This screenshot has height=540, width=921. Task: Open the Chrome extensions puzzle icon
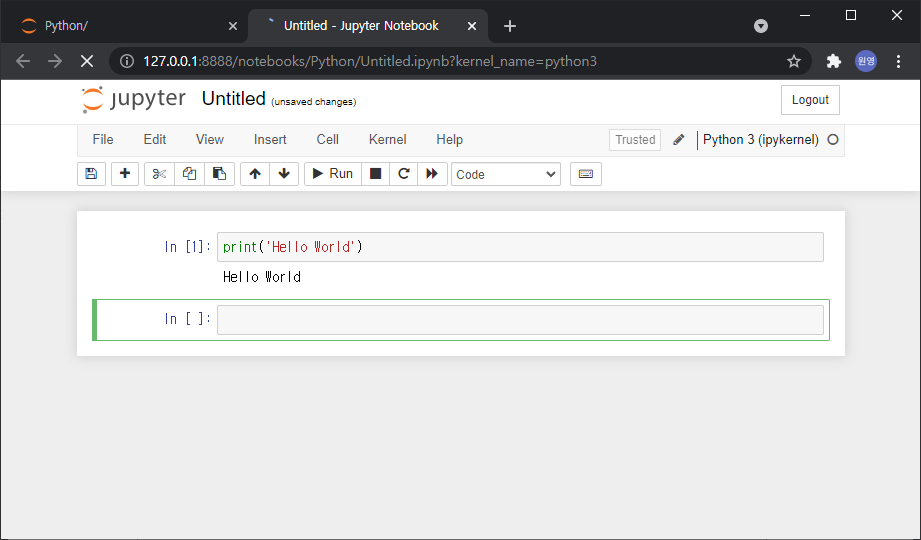click(x=833, y=61)
